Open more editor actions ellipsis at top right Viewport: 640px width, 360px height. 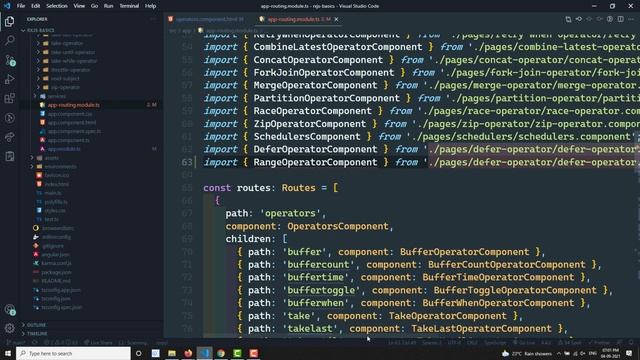pyautogui.click(x=631, y=19)
